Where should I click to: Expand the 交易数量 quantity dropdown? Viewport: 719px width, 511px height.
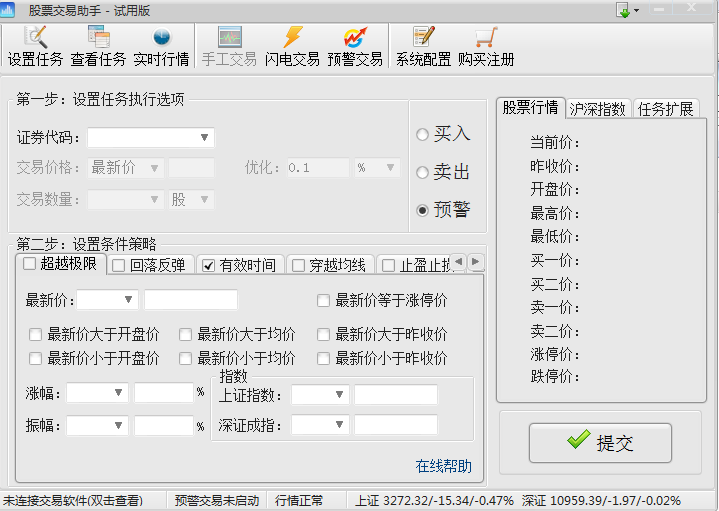pyautogui.click(x=155, y=200)
